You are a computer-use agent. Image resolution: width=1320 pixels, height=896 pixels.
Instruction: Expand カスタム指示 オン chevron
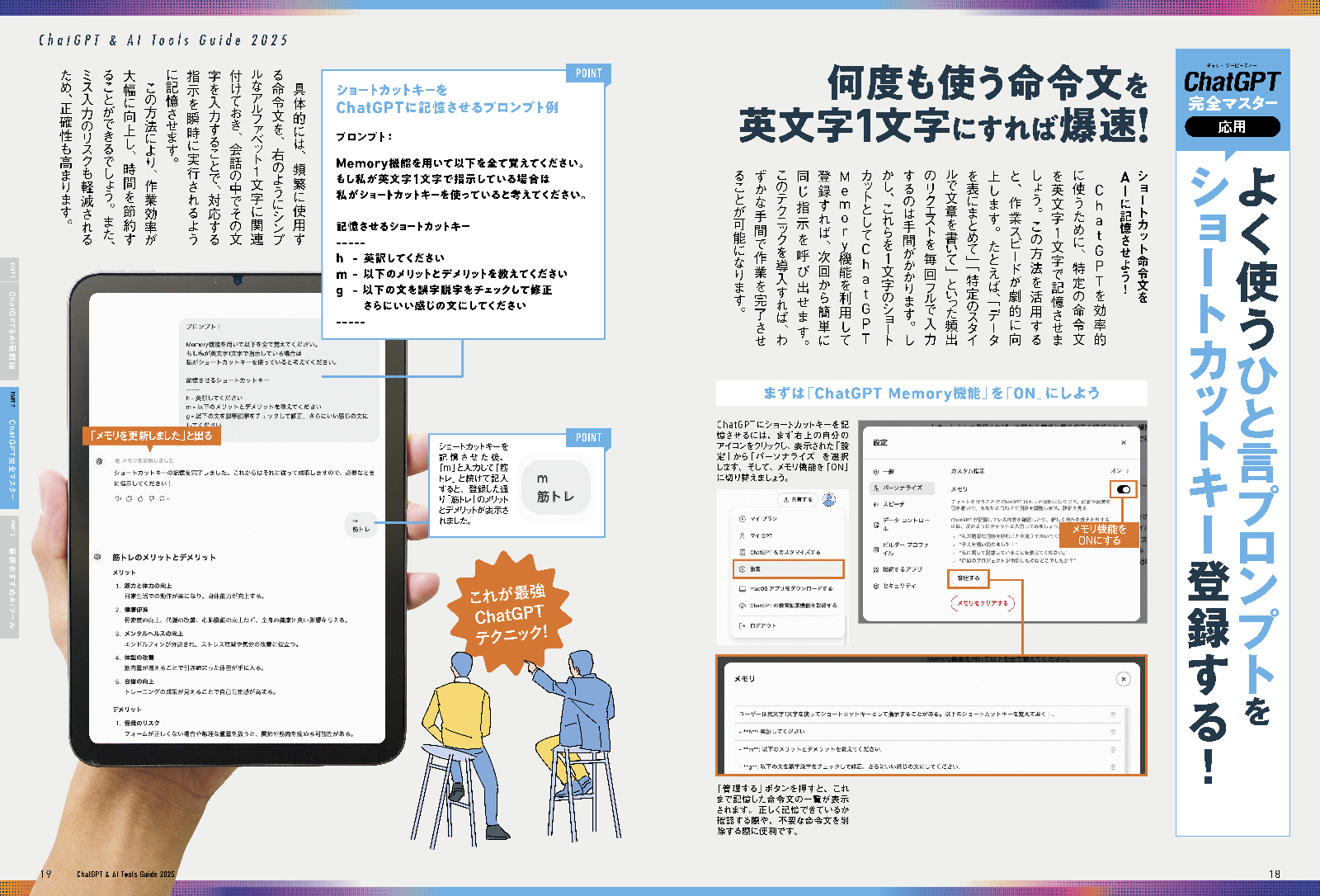coord(1127,471)
